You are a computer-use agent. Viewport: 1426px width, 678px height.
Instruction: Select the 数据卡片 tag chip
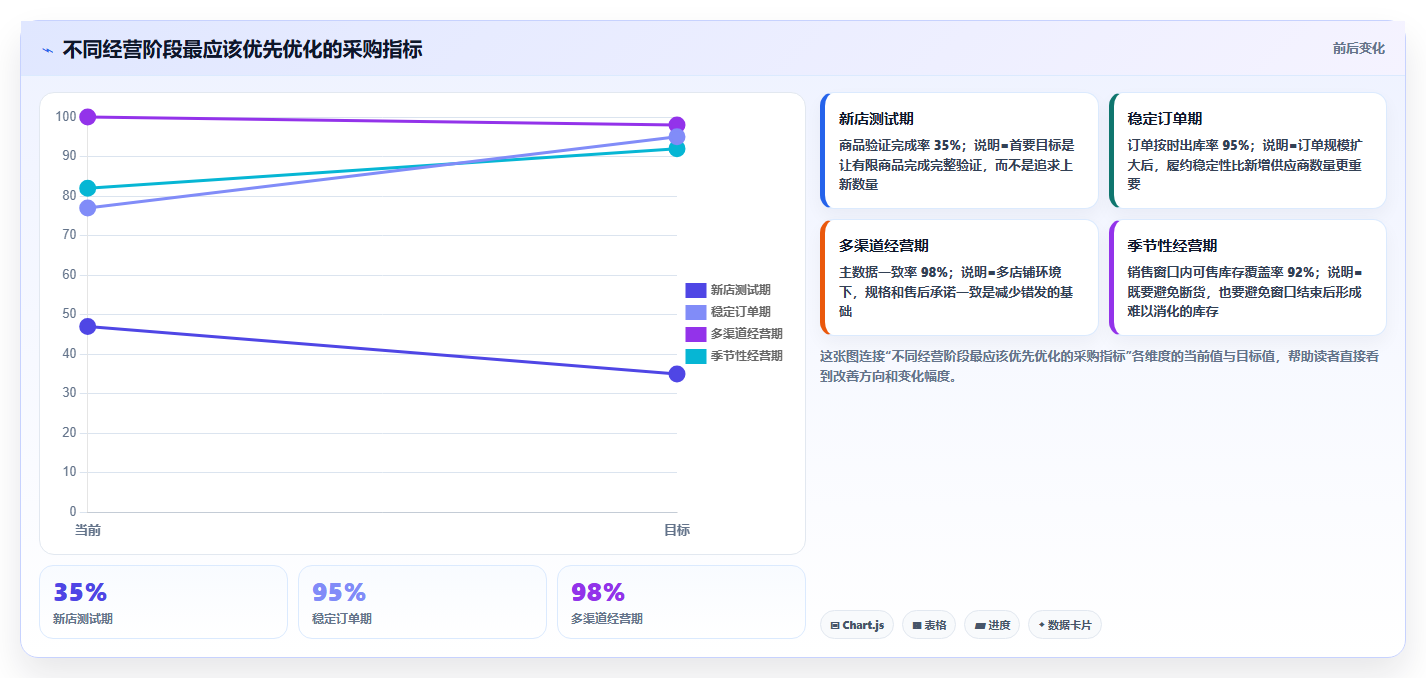1065,625
